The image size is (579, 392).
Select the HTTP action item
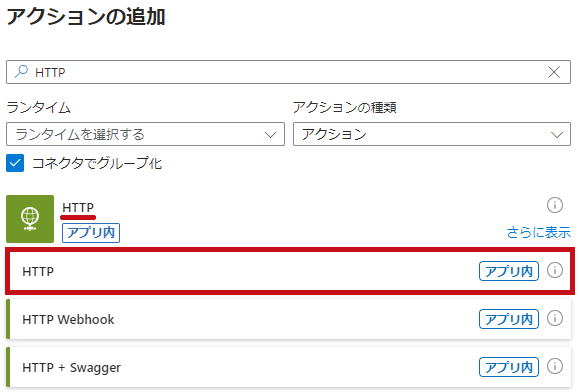pyautogui.click(x=290, y=271)
